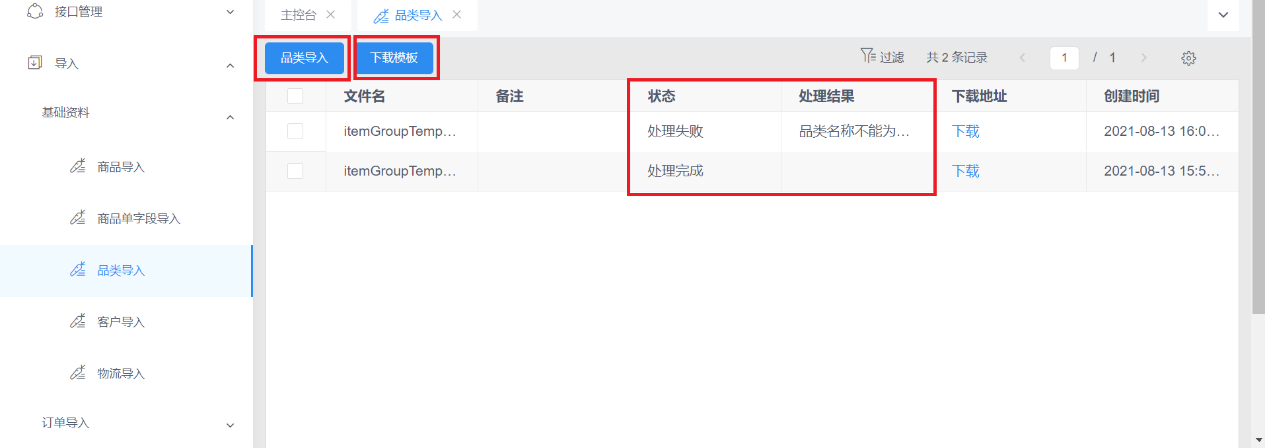The width and height of the screenshot is (1265, 448).
Task: Click the 过滤 filter icon
Action: 867,57
